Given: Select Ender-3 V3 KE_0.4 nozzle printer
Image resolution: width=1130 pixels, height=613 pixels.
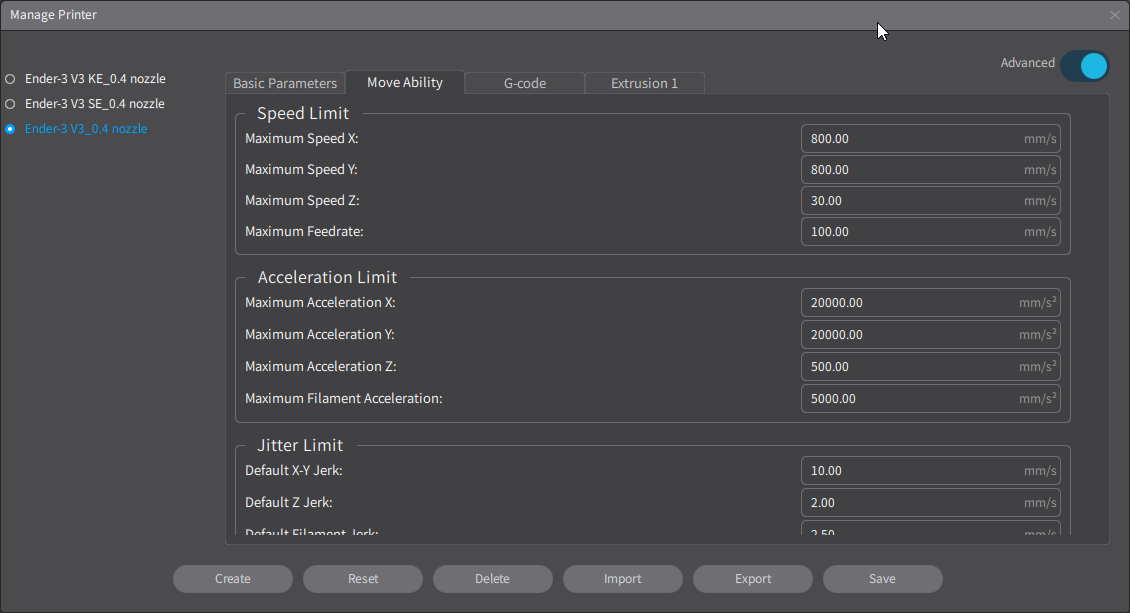Looking at the screenshot, I should [x=10, y=78].
